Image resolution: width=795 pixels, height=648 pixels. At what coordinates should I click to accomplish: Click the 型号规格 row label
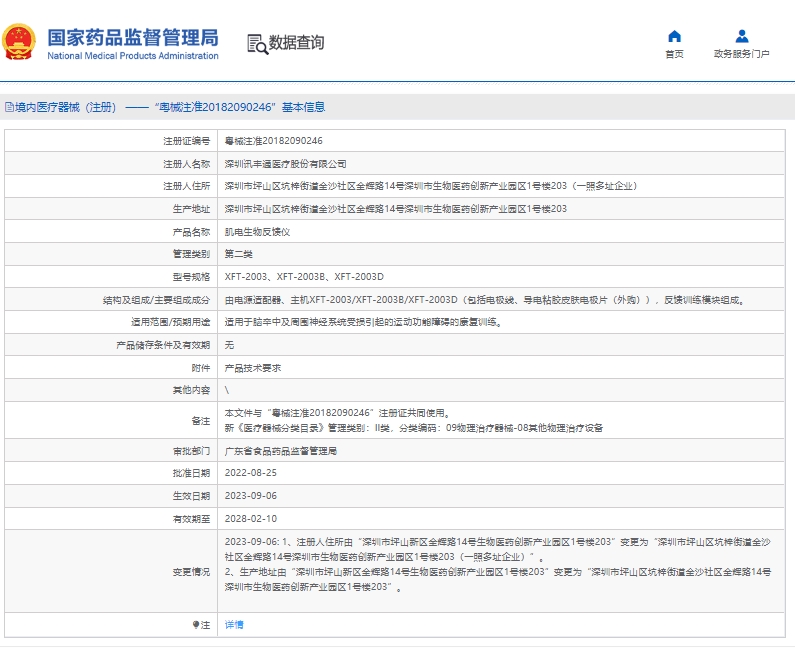pyautogui.click(x=191, y=277)
